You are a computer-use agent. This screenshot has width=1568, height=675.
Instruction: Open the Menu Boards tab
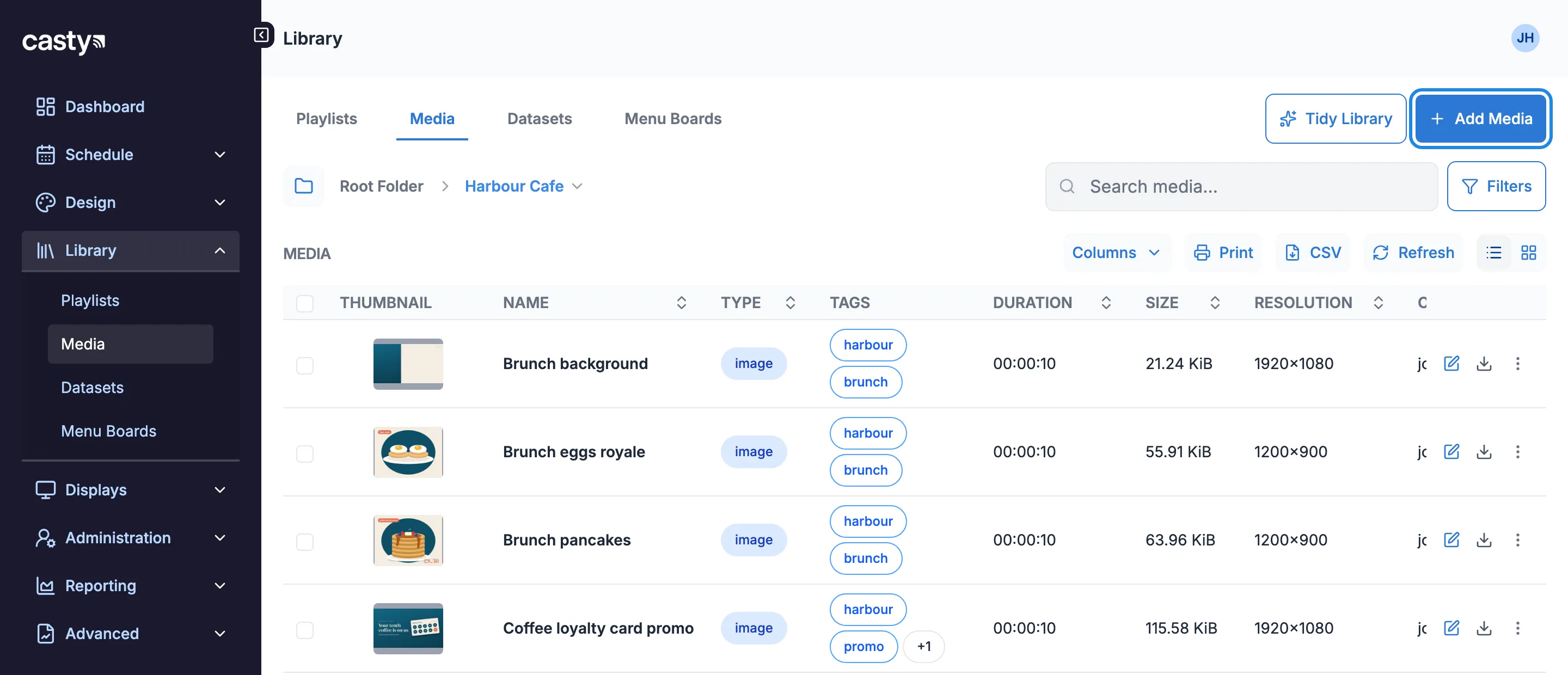(x=672, y=119)
